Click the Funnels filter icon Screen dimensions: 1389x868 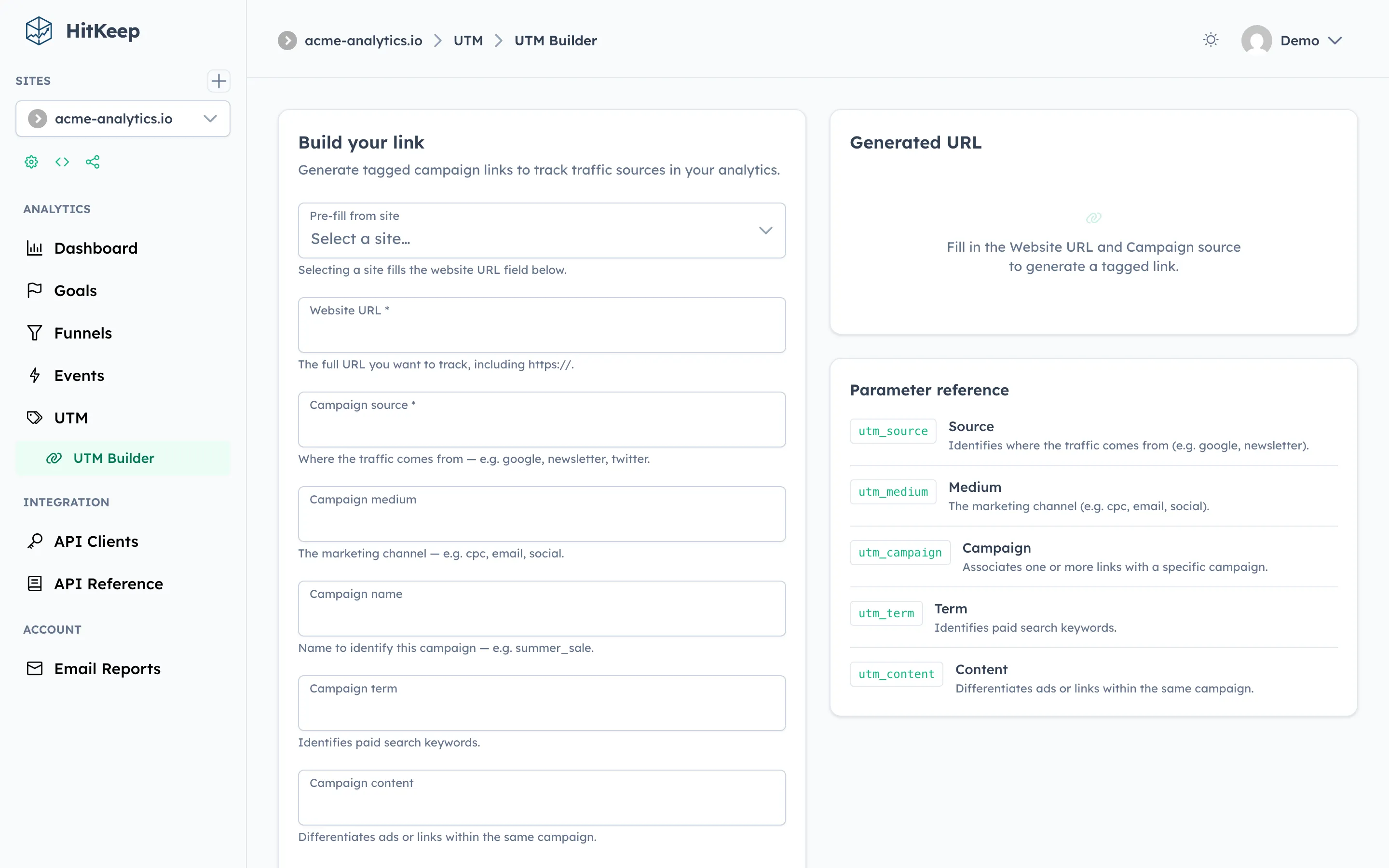(x=35, y=332)
